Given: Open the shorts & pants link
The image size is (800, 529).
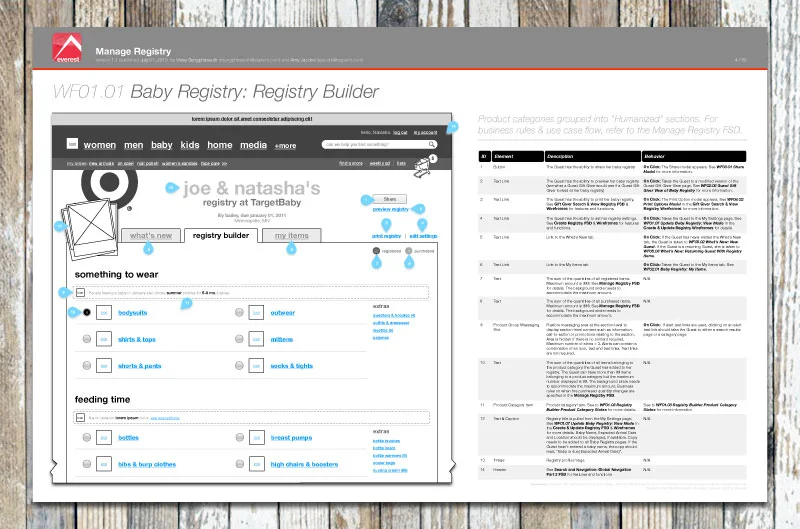Looking at the screenshot, I should [139, 366].
